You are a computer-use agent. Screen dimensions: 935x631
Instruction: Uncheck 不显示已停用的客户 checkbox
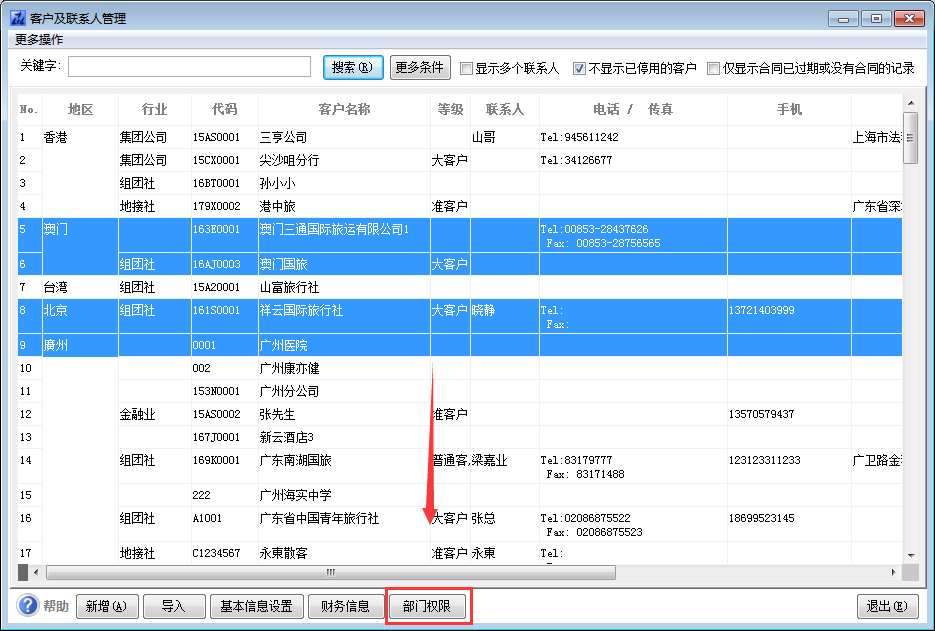click(x=580, y=69)
